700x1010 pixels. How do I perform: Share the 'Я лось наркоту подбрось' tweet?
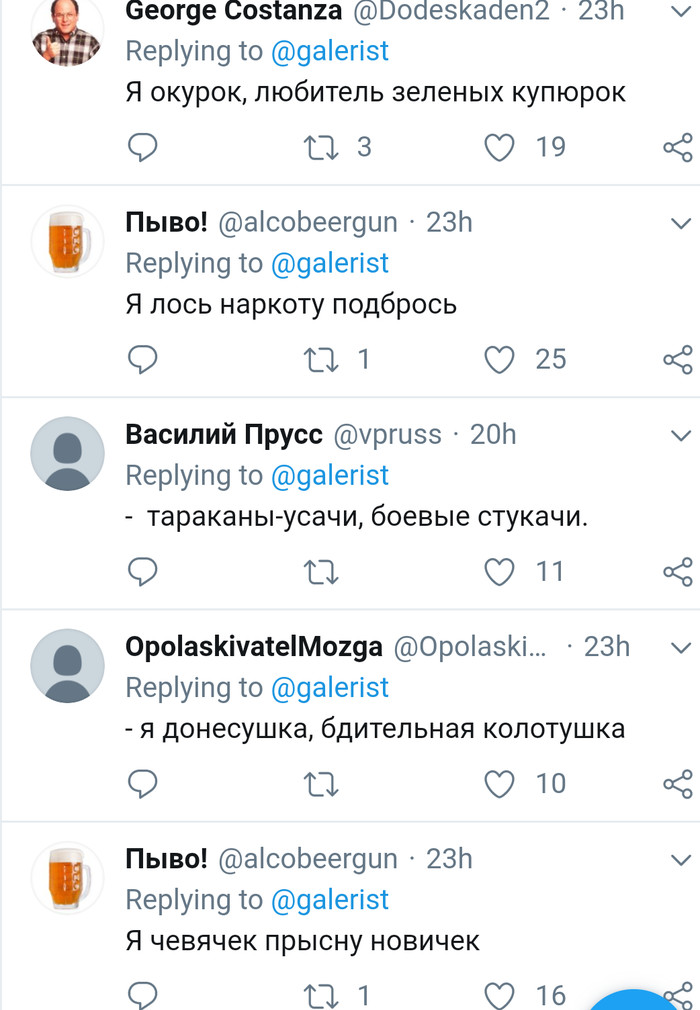678,360
